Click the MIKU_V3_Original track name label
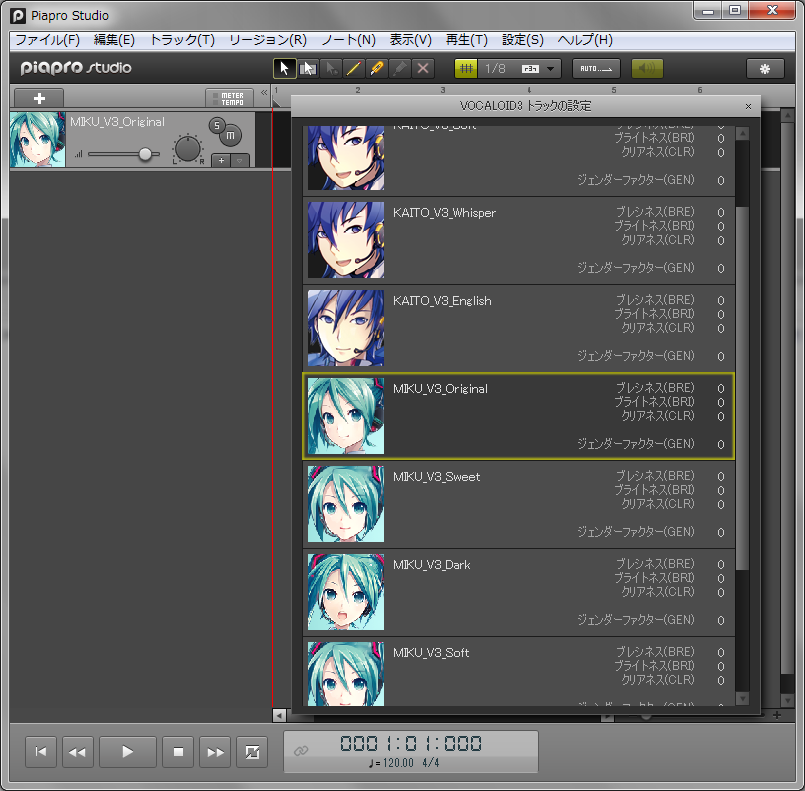 click(117, 122)
